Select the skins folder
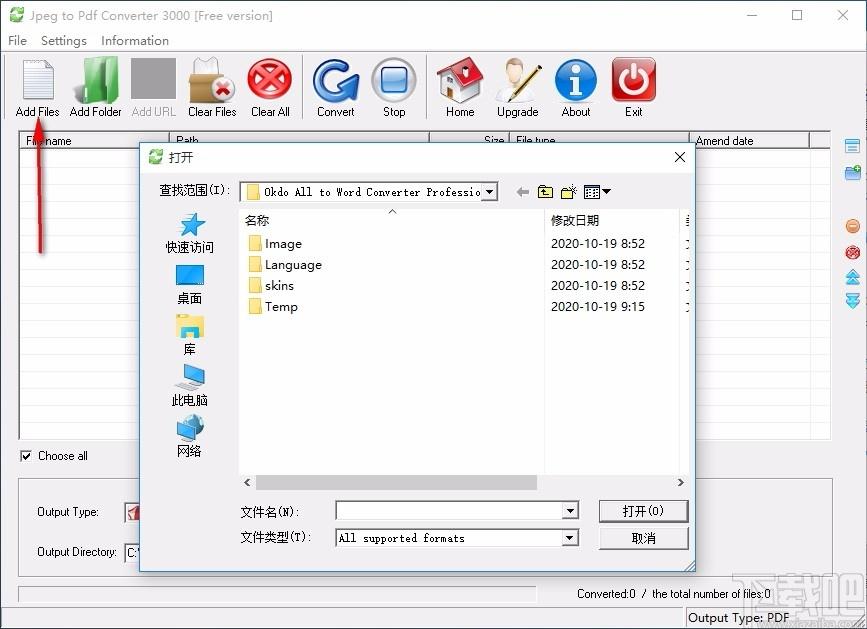This screenshot has height=629, width=867. (x=271, y=286)
